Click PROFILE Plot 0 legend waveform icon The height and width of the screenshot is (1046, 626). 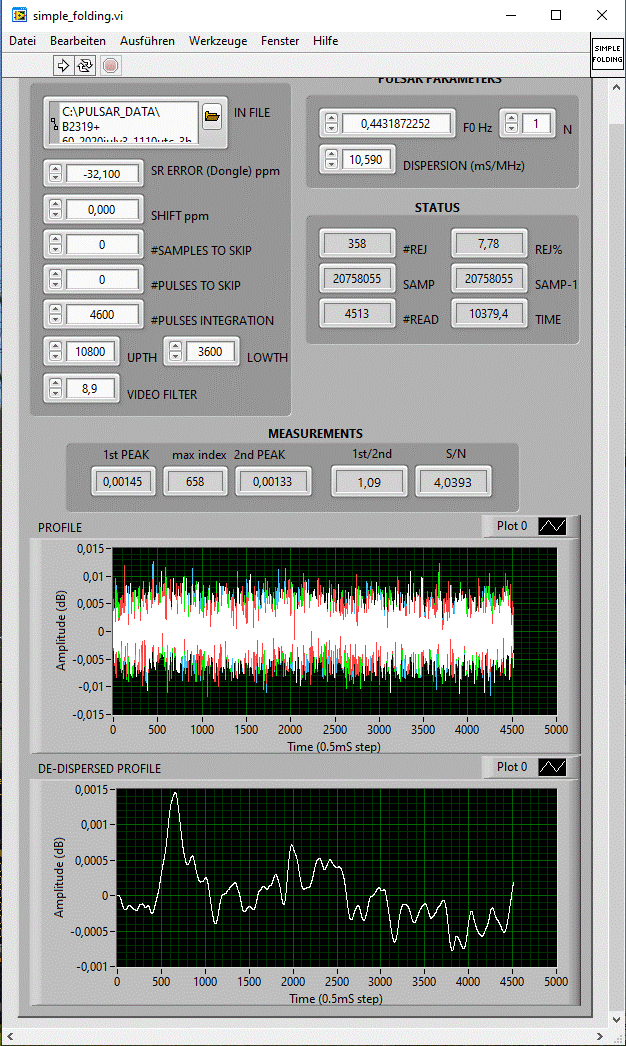(x=553, y=526)
